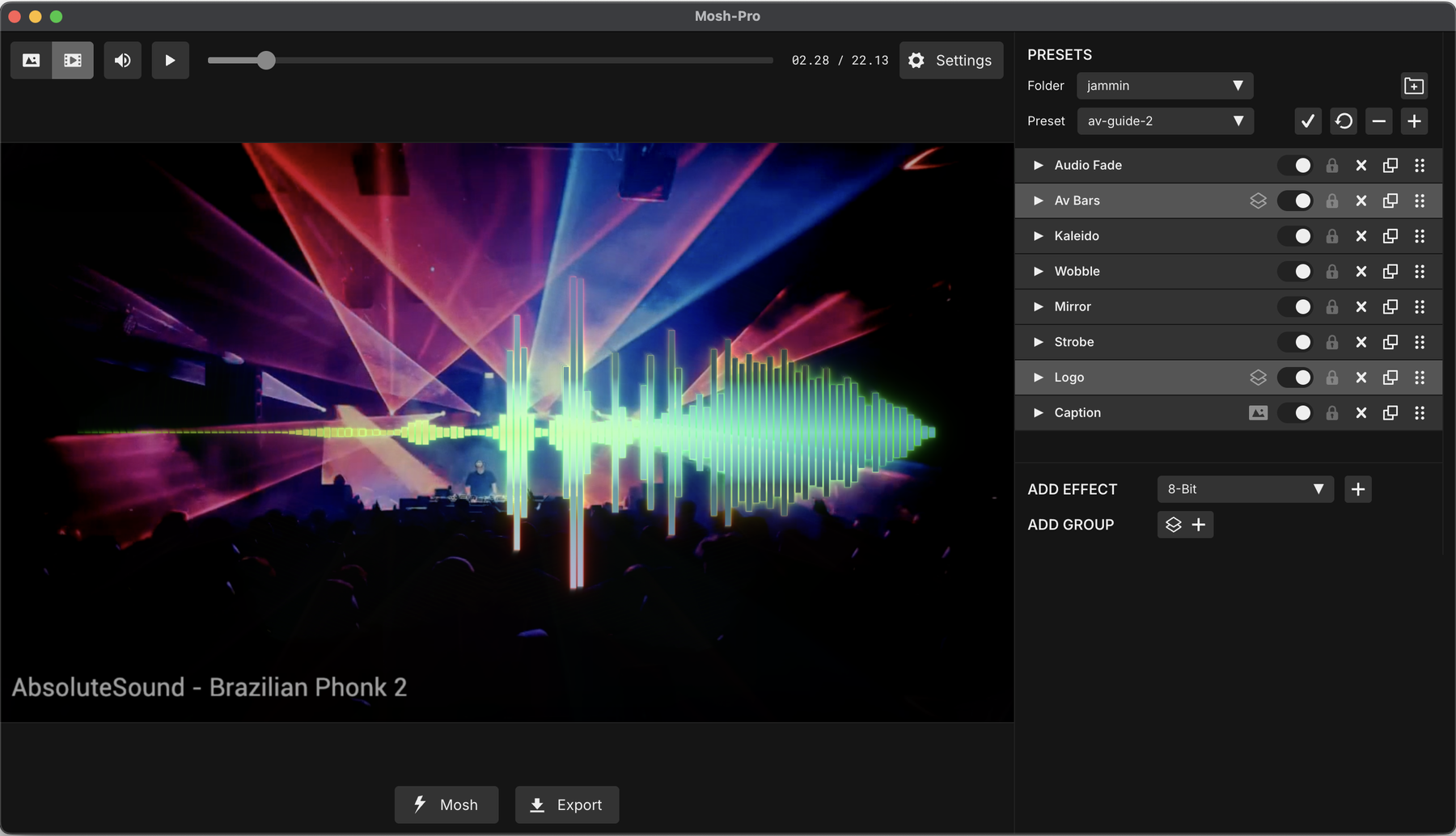Create a new preset folder
Image resolution: width=1456 pixels, height=836 pixels.
tap(1414, 86)
